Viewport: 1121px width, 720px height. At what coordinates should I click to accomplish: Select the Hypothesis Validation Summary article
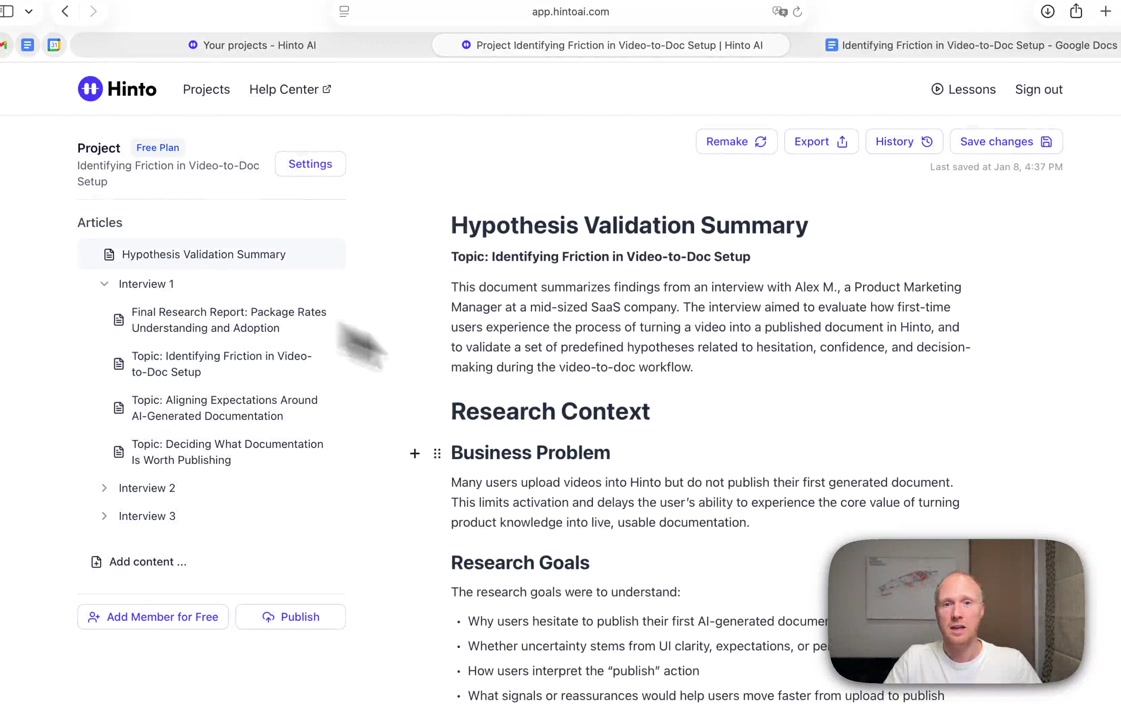[x=203, y=254]
